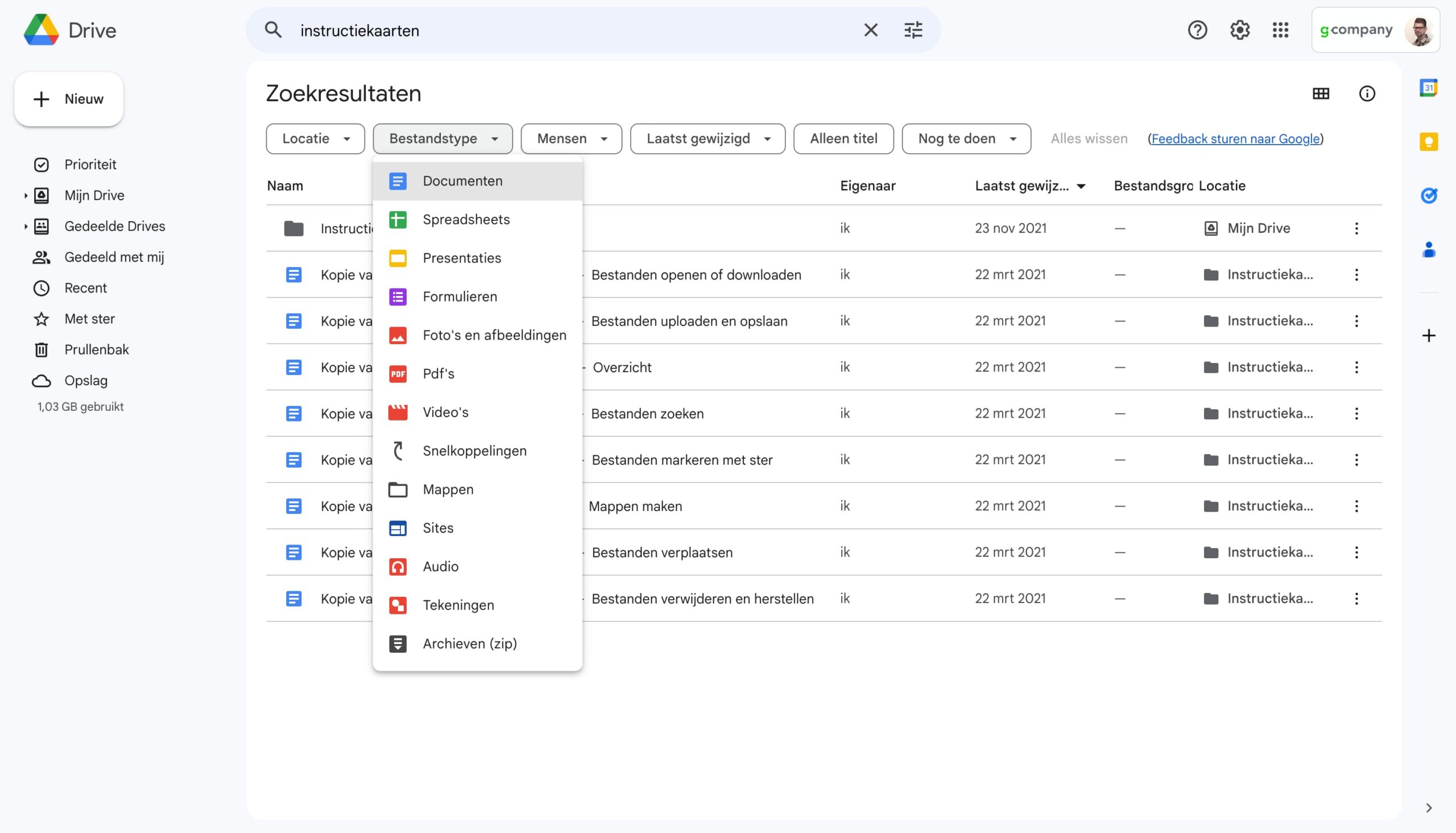
Task: Choose Archieven (zip) file type
Action: coord(478,644)
